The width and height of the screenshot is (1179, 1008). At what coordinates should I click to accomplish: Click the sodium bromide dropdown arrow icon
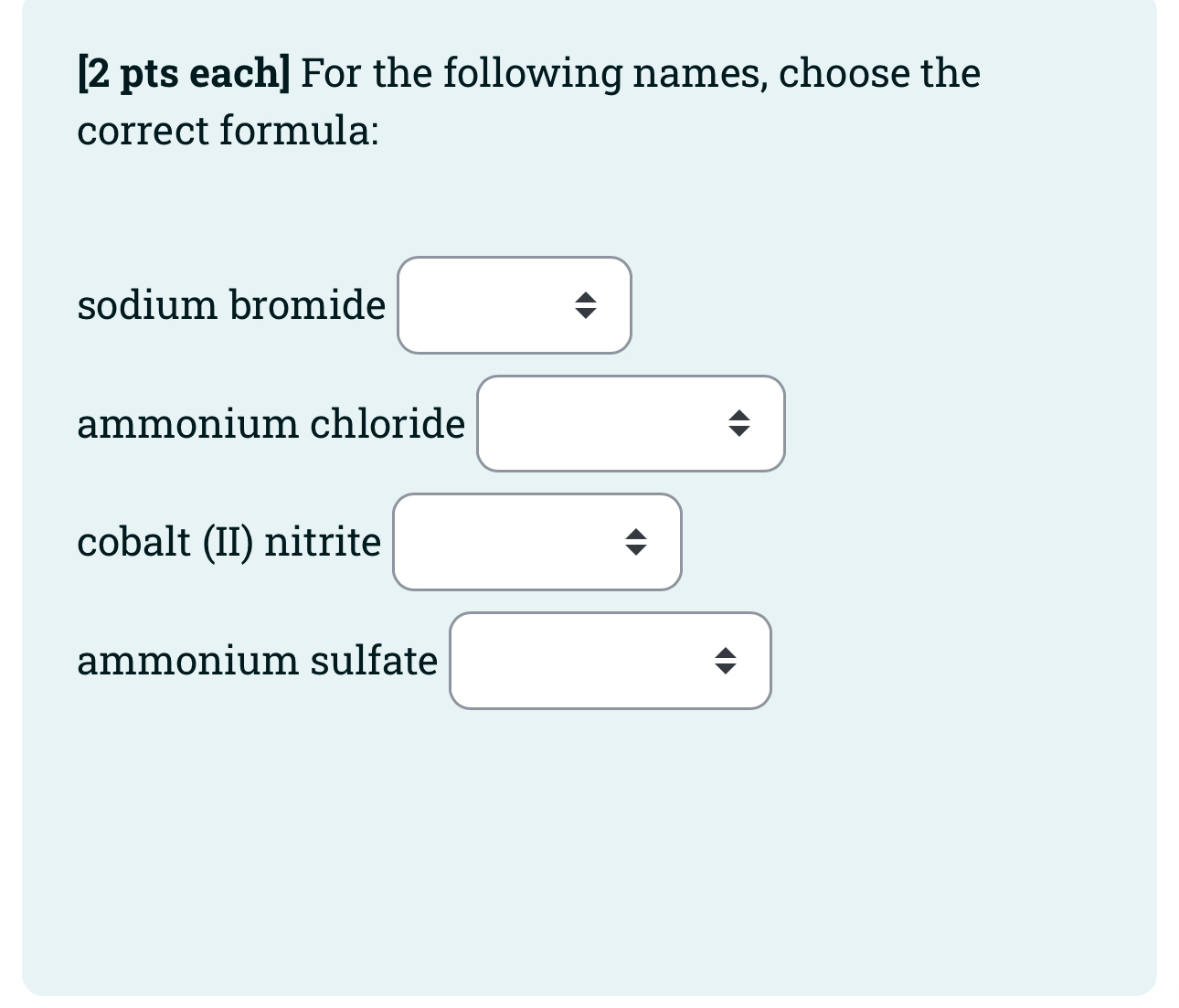(x=587, y=305)
